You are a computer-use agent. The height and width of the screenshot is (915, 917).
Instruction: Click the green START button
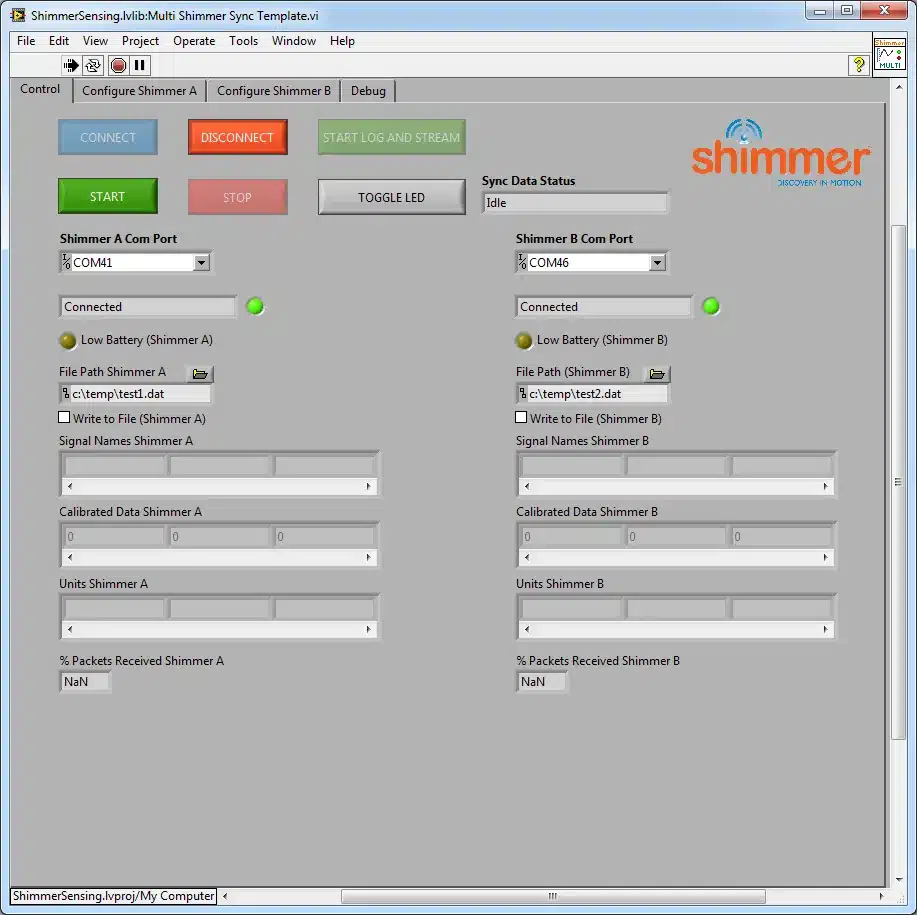click(x=108, y=196)
